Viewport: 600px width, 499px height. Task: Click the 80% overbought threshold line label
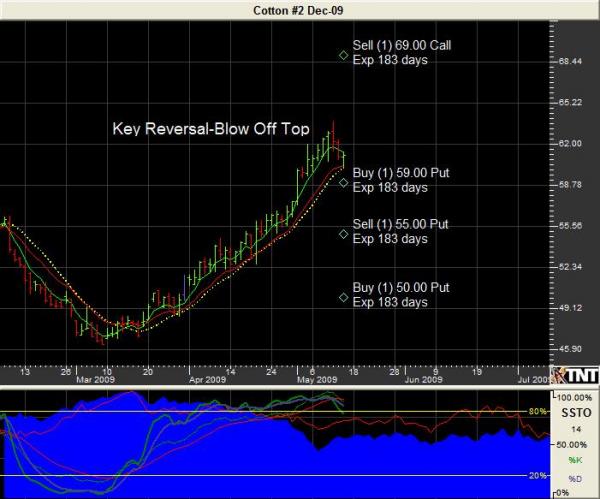pyautogui.click(x=538, y=411)
